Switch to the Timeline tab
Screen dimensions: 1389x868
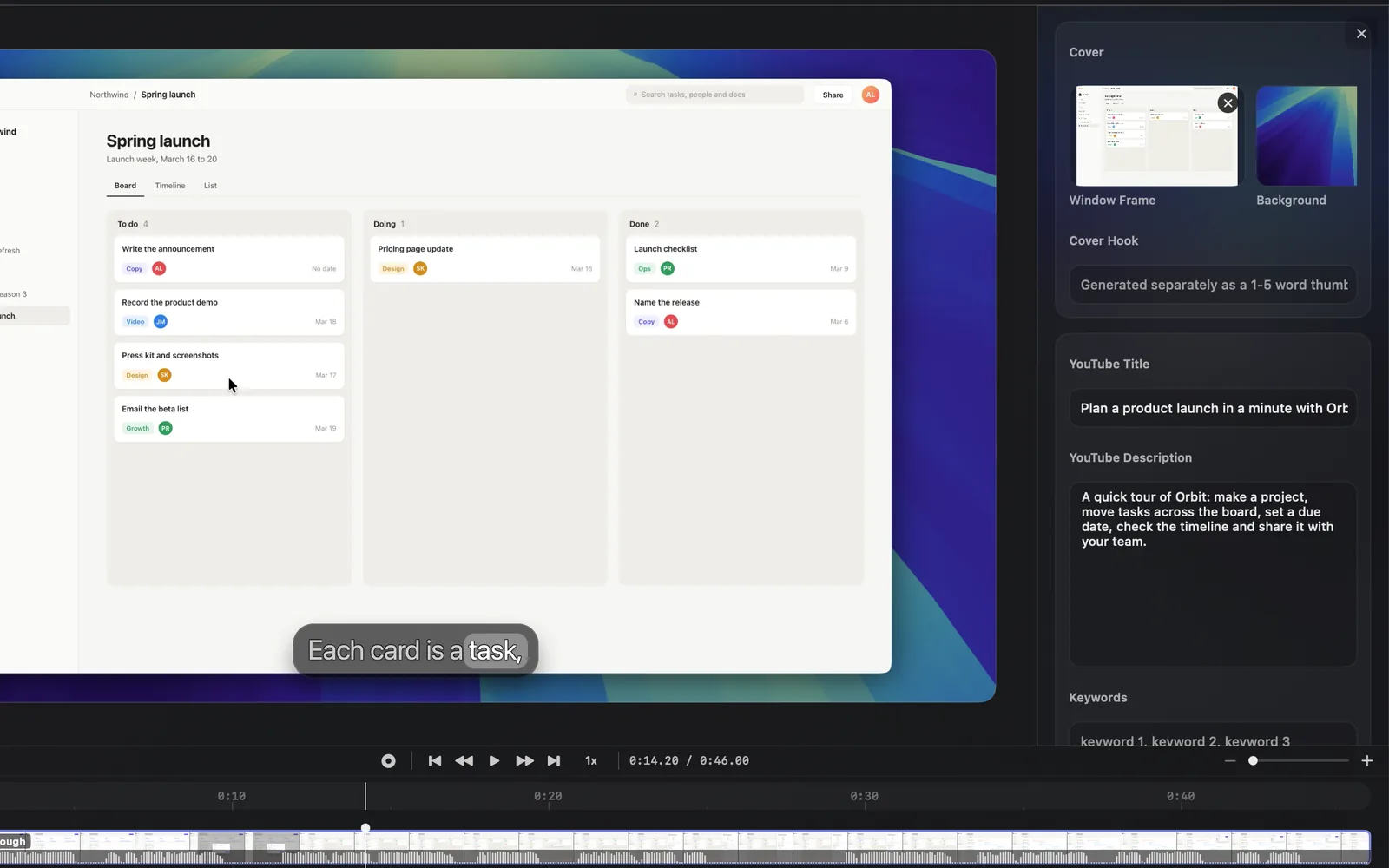170,186
